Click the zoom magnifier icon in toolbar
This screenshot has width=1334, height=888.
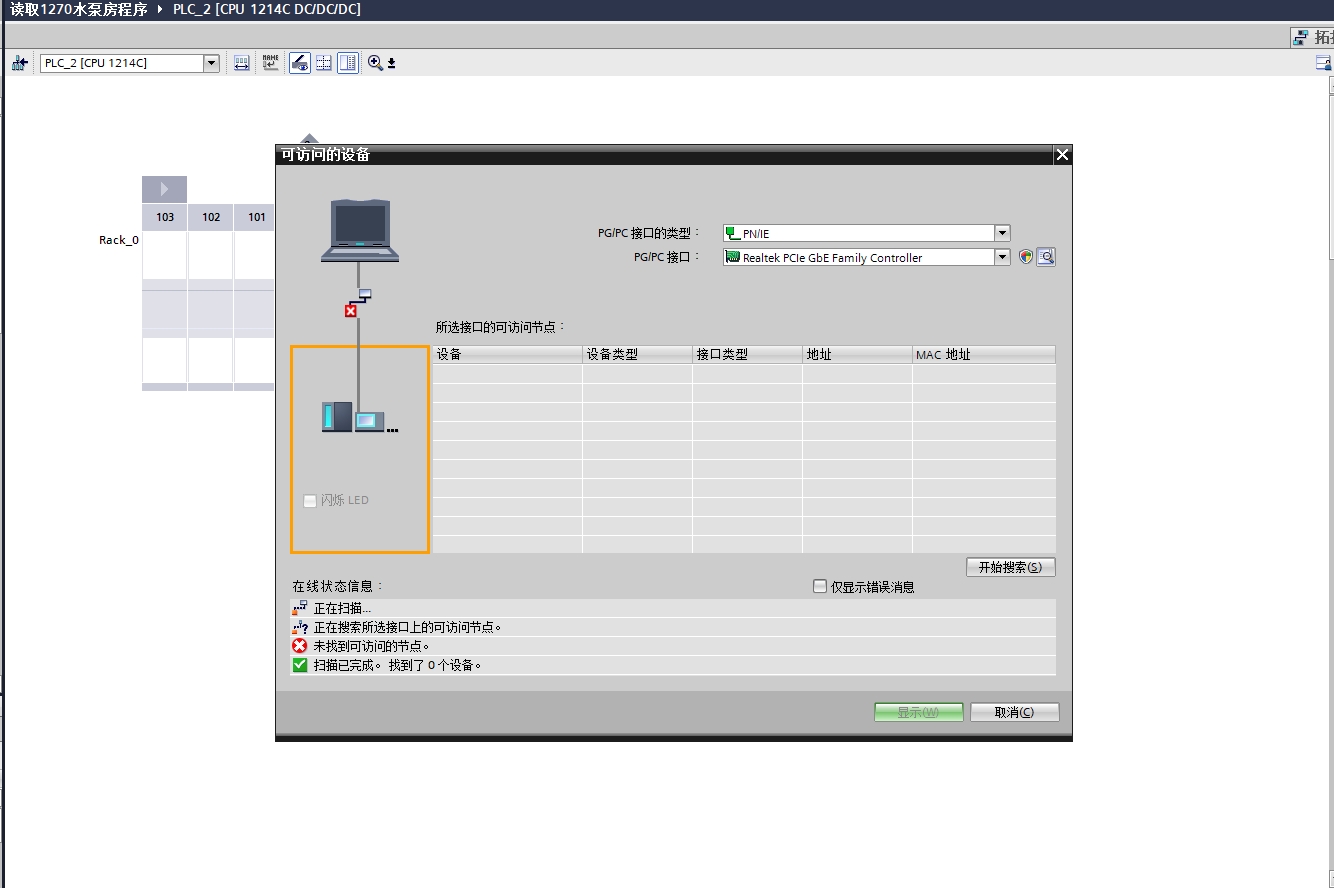tap(375, 63)
